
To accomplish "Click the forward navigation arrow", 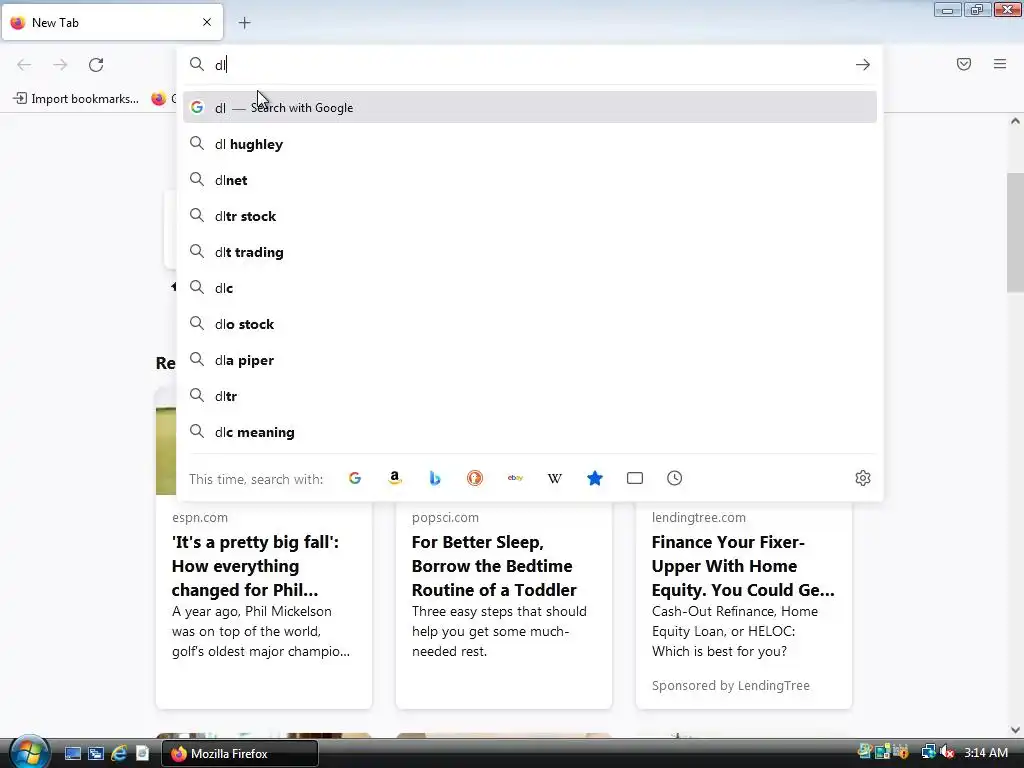I will (60, 65).
